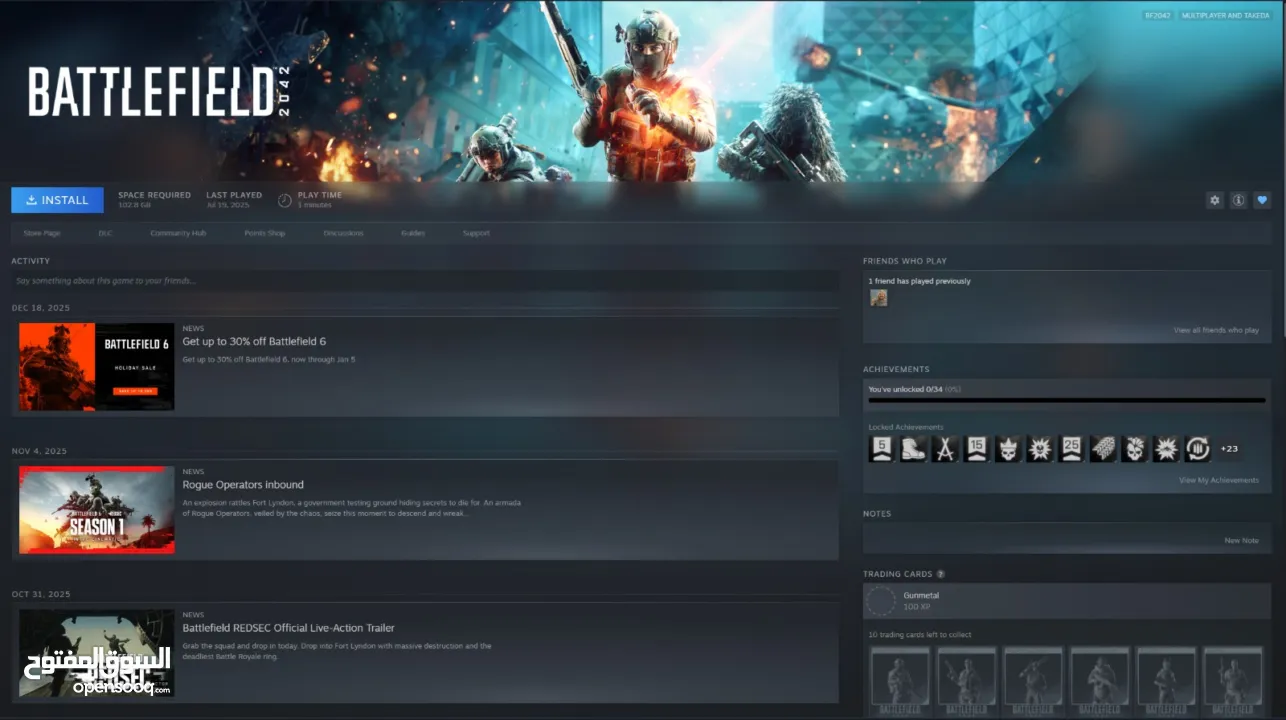Open the Discussions section

click(344, 232)
